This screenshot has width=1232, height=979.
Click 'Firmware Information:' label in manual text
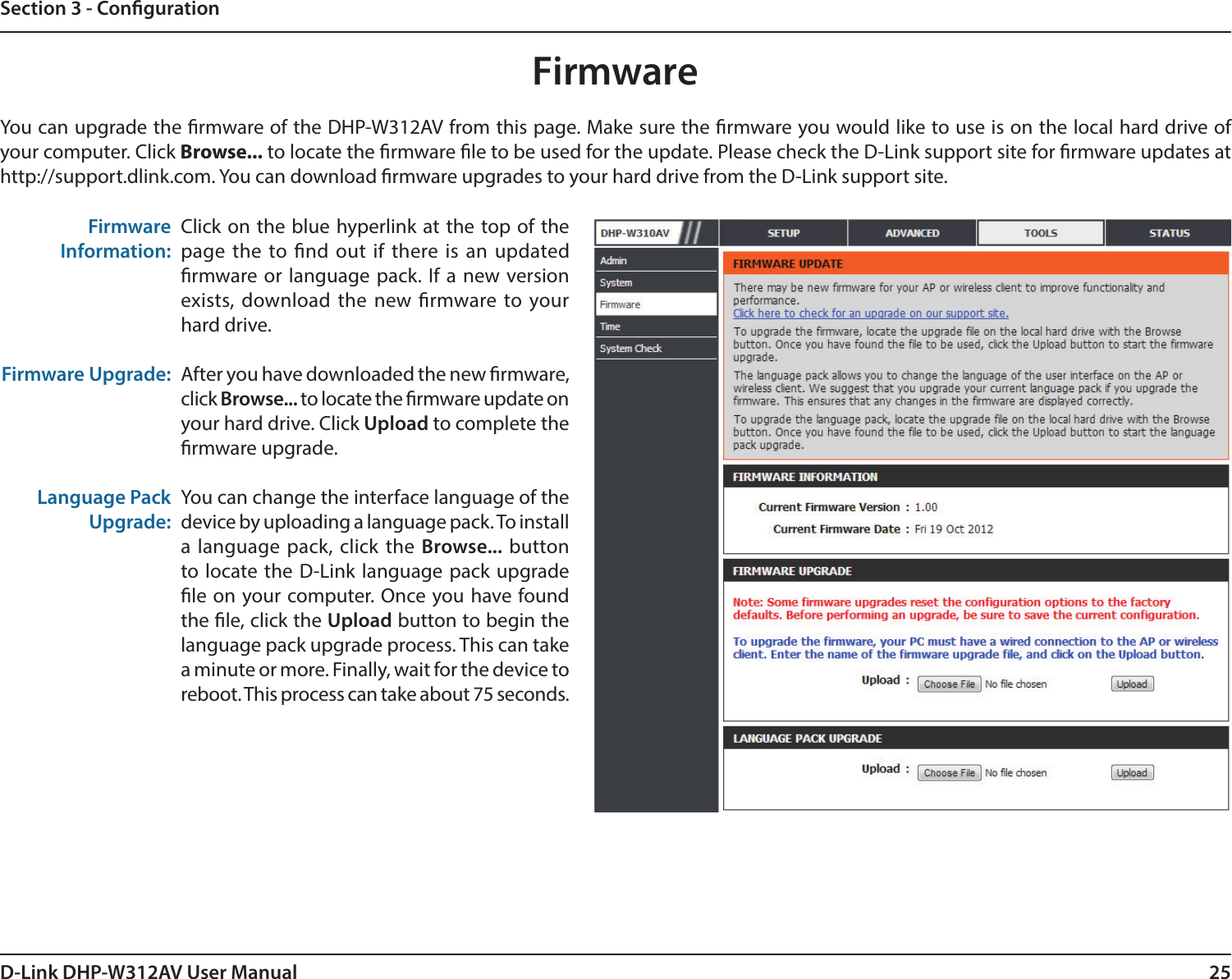pos(116,239)
